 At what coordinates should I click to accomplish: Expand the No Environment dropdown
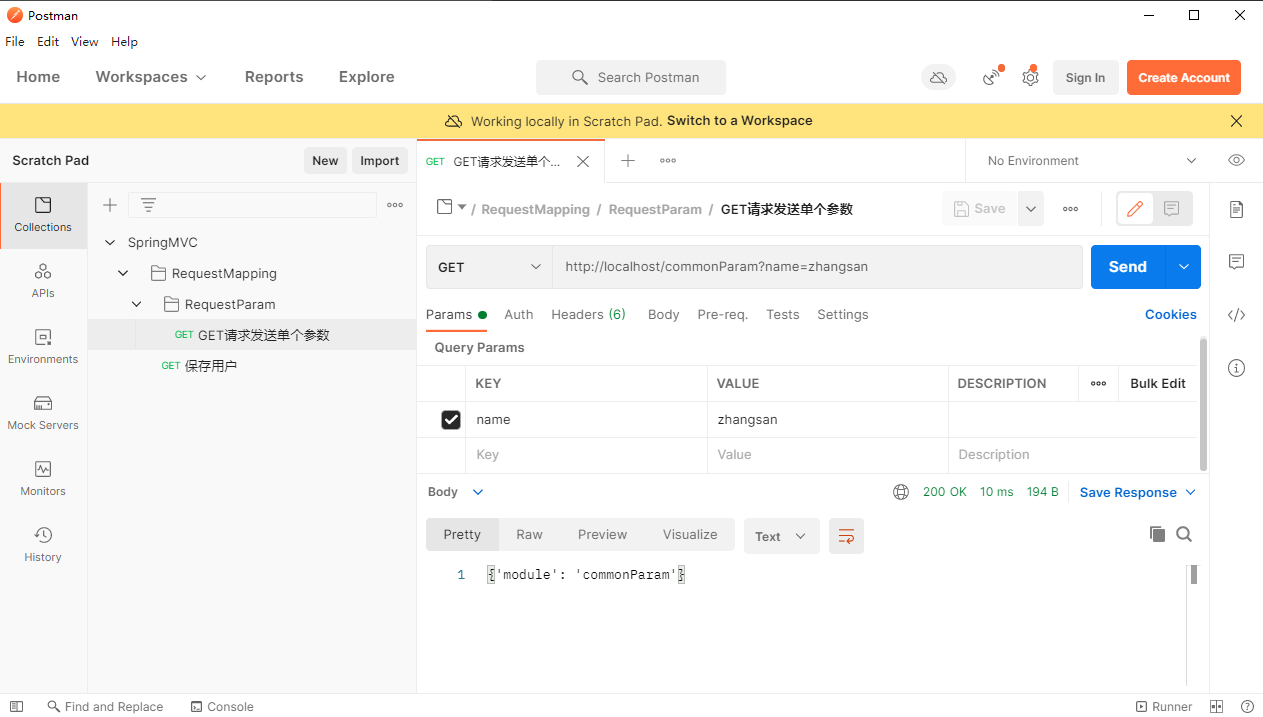(1091, 161)
